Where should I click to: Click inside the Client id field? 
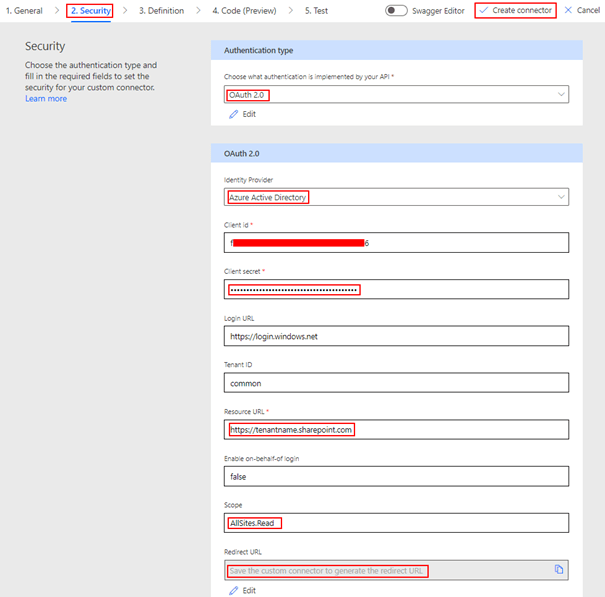pos(396,243)
